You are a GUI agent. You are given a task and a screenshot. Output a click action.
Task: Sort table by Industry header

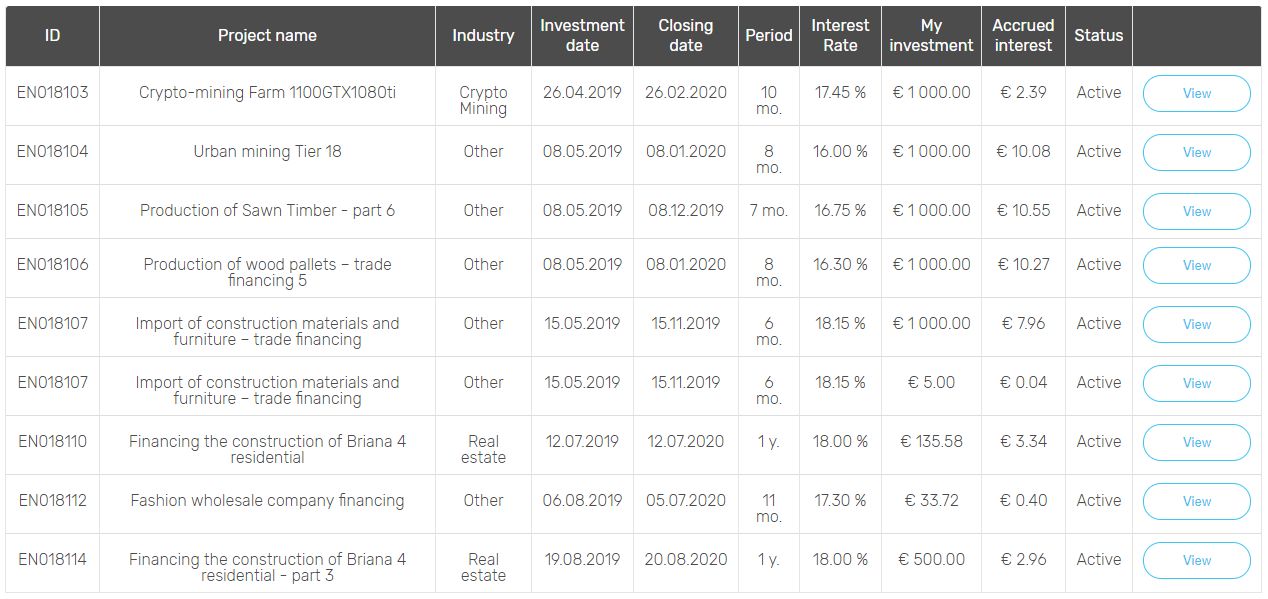pos(483,36)
